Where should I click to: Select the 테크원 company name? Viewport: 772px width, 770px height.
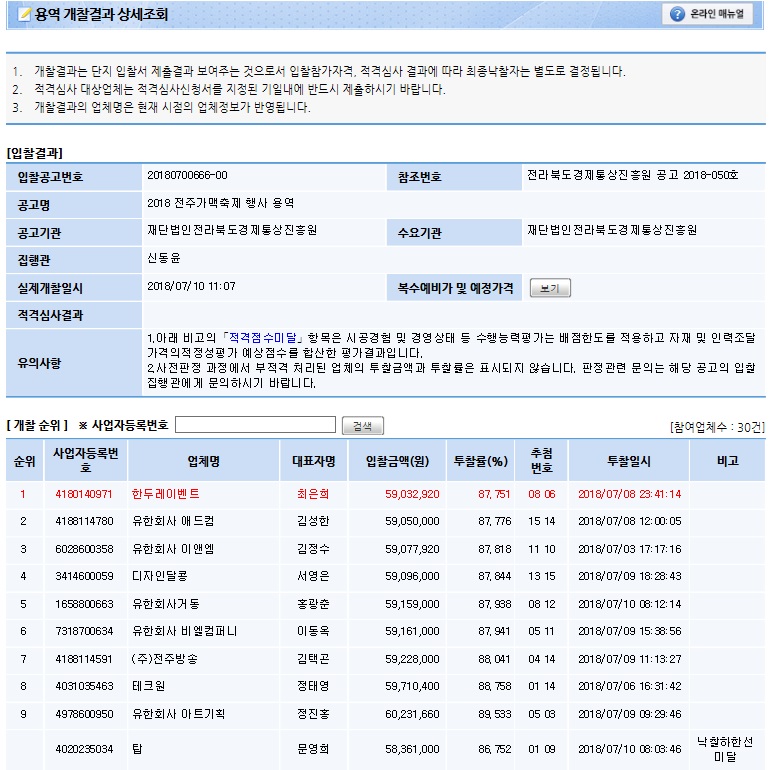[x=149, y=687]
